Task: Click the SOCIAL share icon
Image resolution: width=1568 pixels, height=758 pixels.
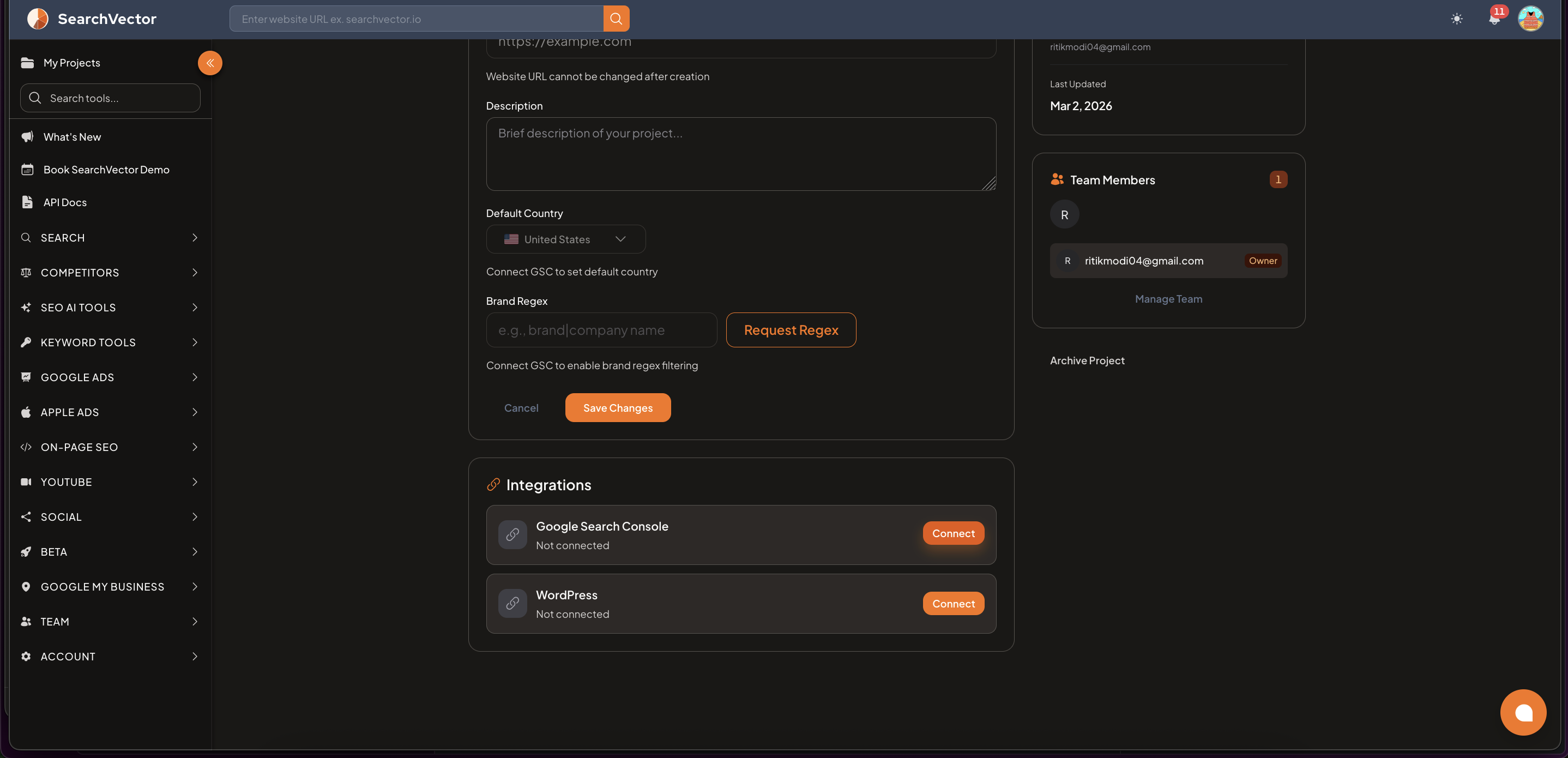Action: (x=26, y=517)
